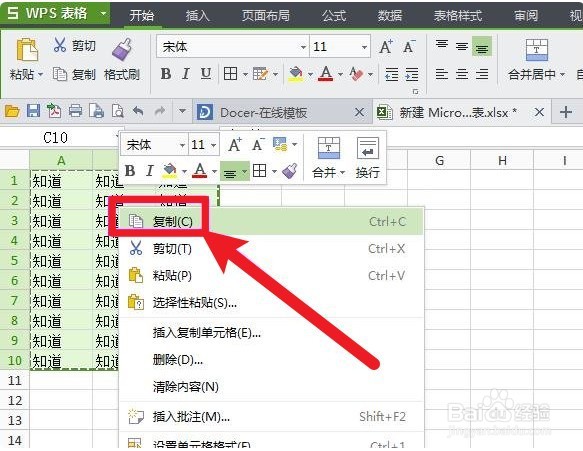Click the export to PDF icon

pyautogui.click(x=54, y=111)
